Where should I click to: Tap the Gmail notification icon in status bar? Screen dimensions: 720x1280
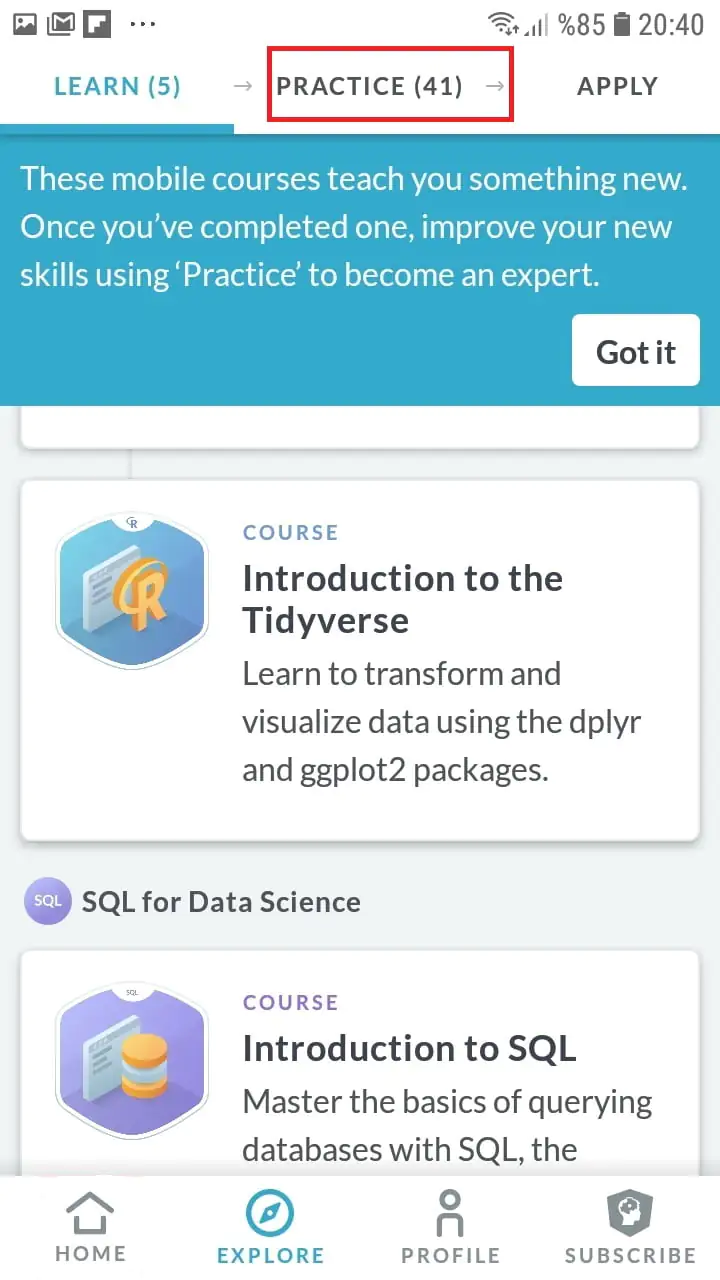(x=62, y=23)
